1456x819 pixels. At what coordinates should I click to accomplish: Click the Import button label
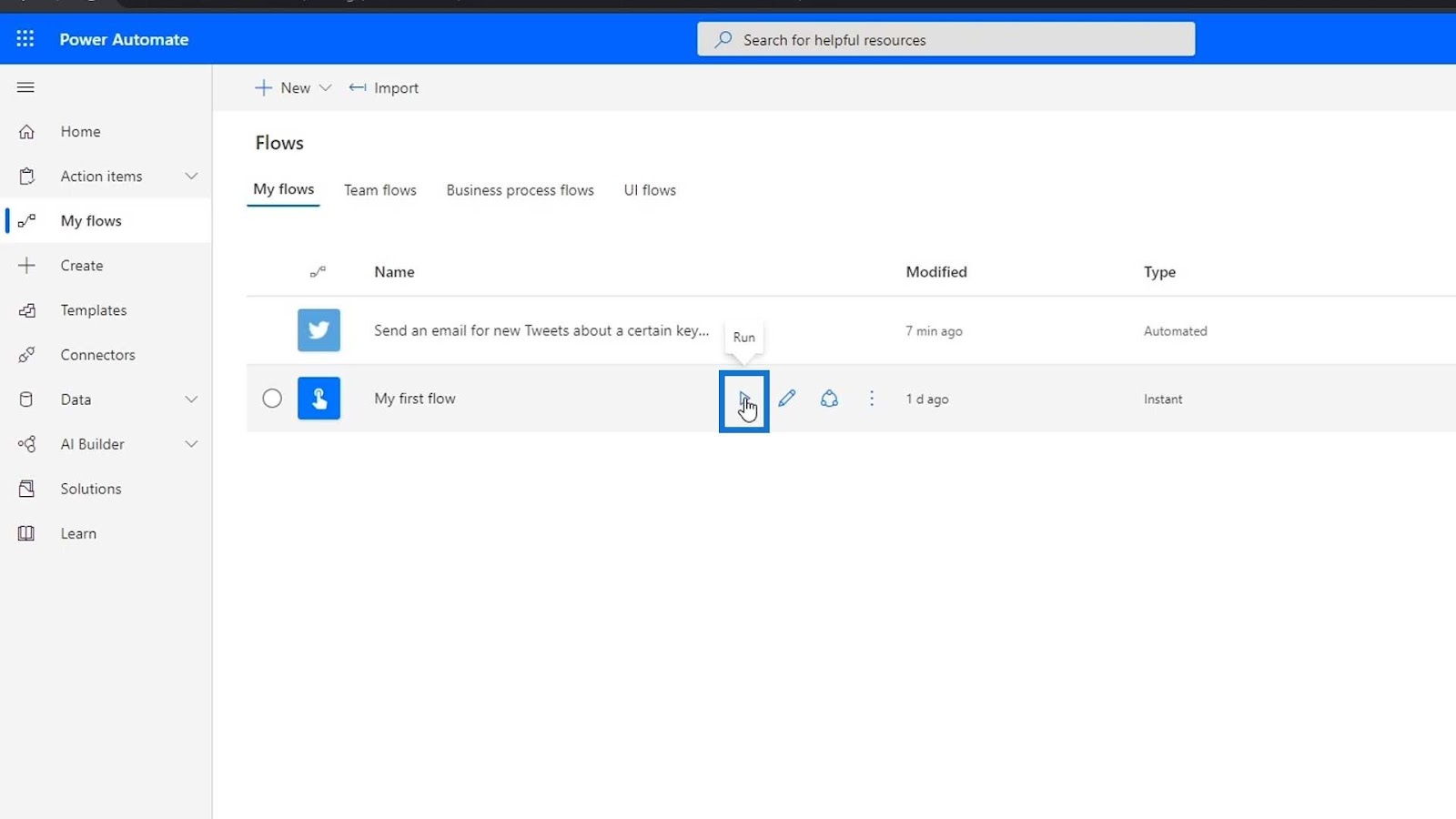[x=396, y=88]
